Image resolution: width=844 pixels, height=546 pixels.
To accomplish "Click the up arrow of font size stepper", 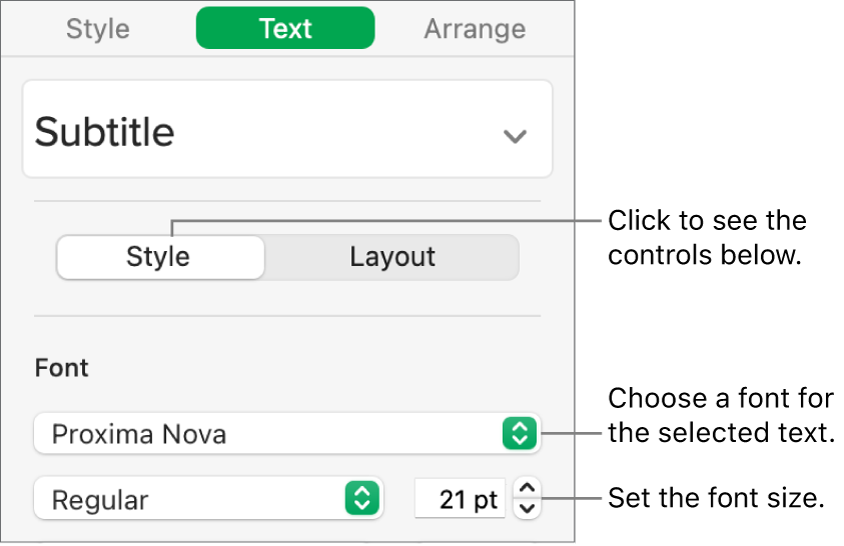I will coord(529,488).
